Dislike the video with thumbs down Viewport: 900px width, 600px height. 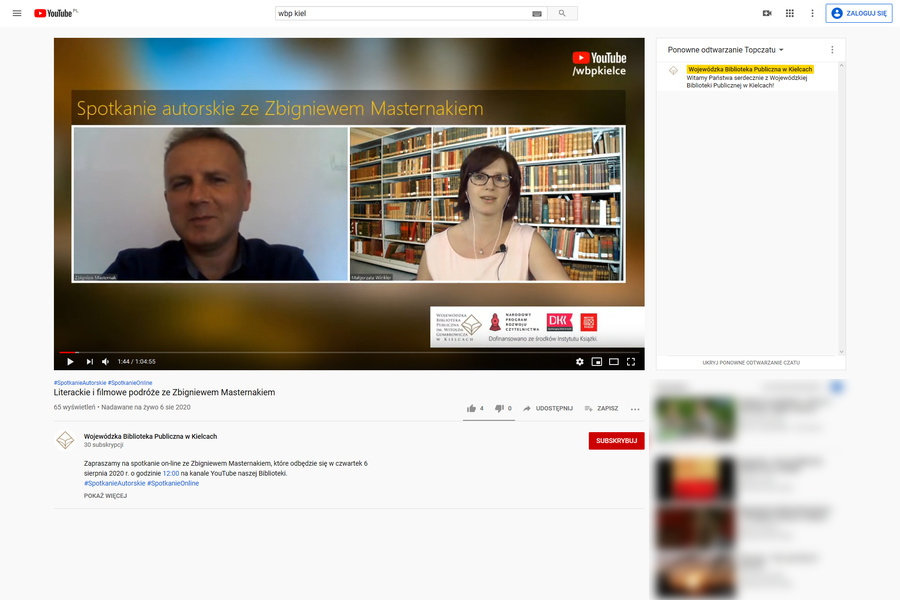pos(500,408)
